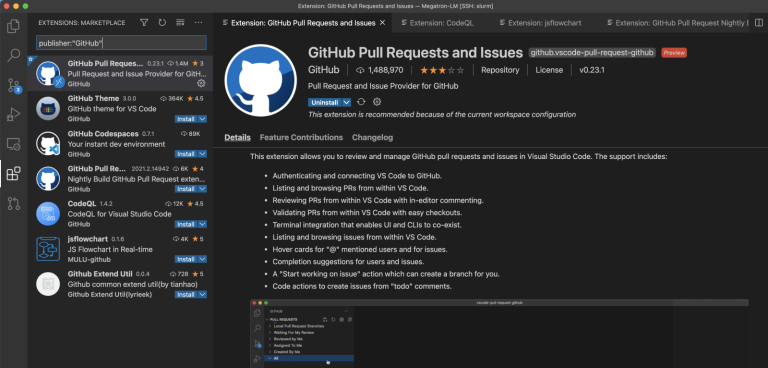The image size is (768, 368).
Task: Click the CodeQL extension icon
Action: [48, 214]
